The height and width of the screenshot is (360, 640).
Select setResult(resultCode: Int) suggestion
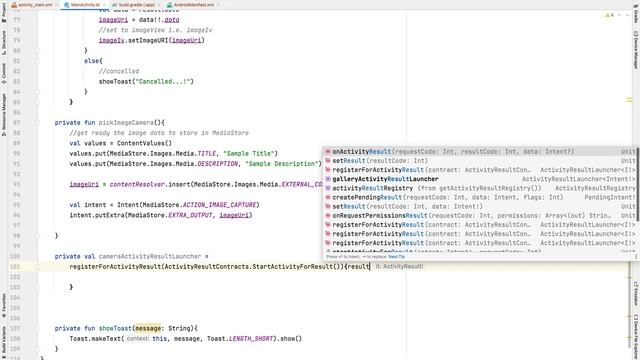480,161
